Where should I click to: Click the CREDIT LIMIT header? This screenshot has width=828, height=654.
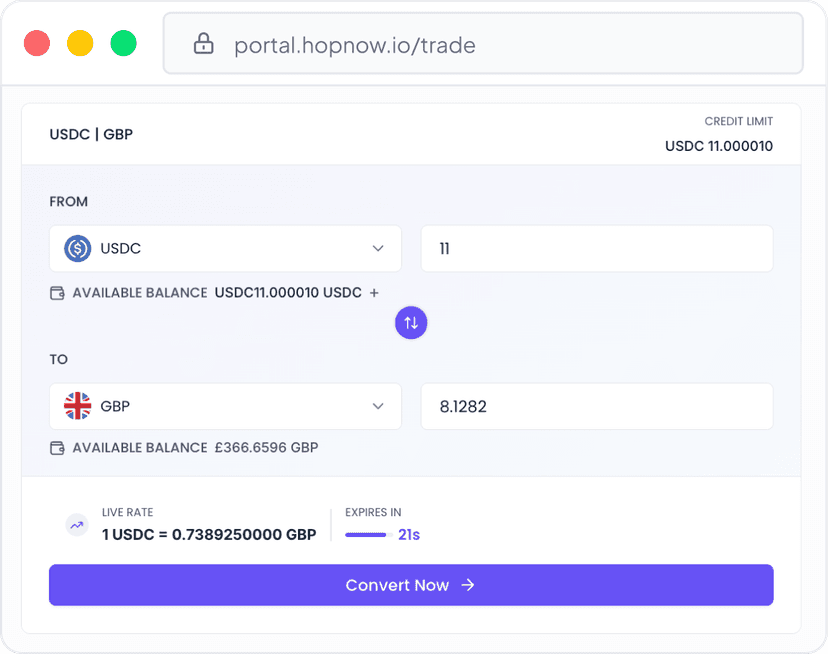tap(739, 121)
